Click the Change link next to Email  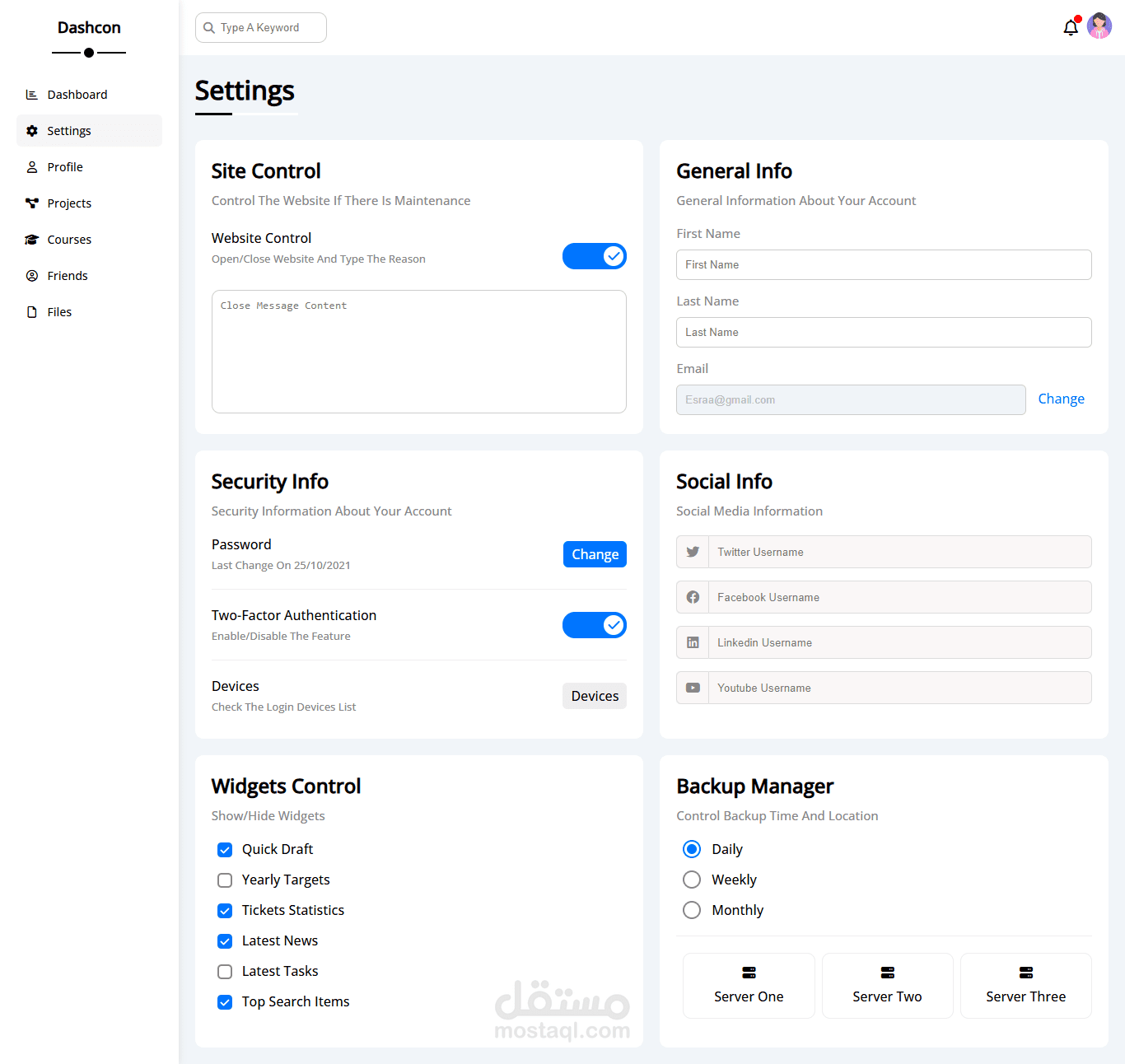1061,399
